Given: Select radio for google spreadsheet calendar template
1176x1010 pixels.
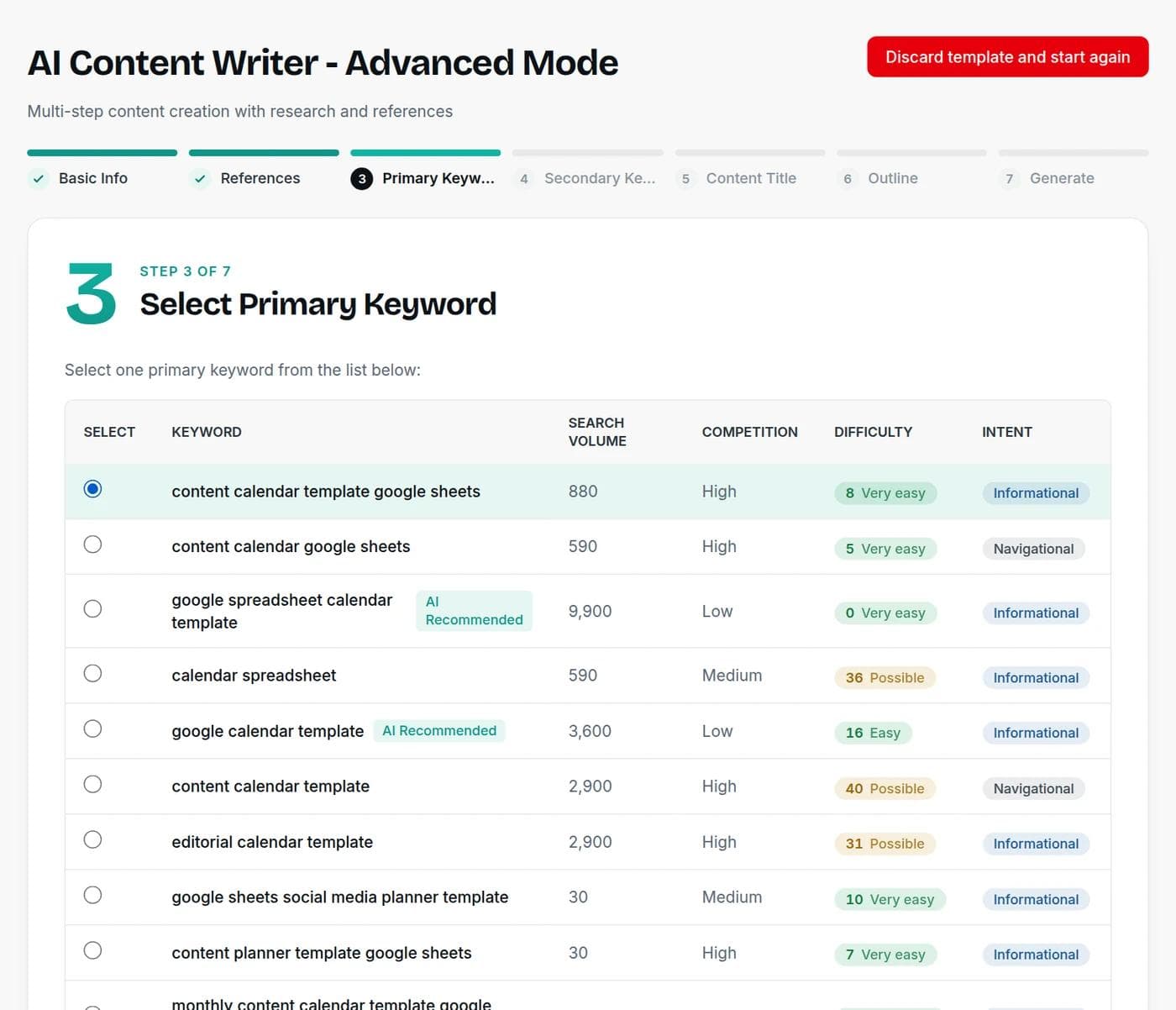Looking at the screenshot, I should [93, 608].
